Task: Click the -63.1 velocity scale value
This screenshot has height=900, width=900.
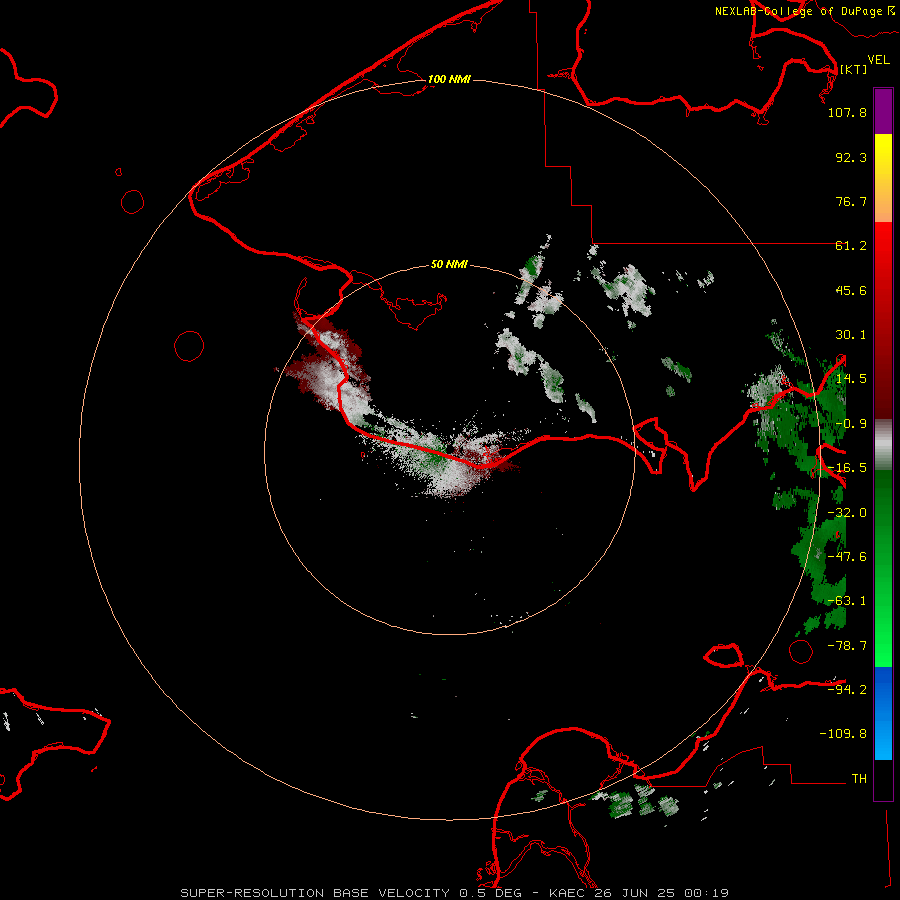Action: 847,601
